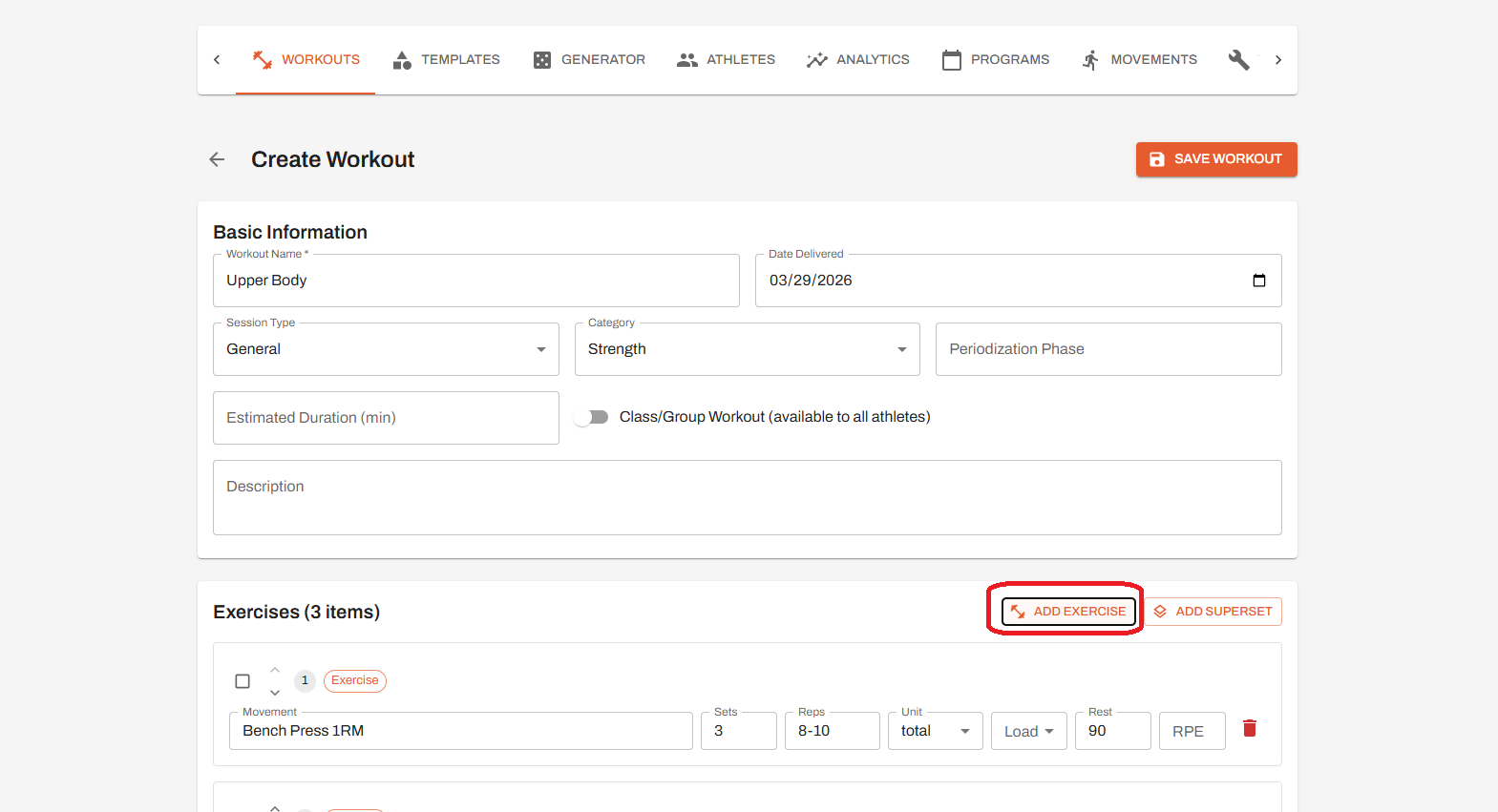This screenshot has height=812, width=1498.
Task: Switch to the Templates tab
Action: point(446,60)
